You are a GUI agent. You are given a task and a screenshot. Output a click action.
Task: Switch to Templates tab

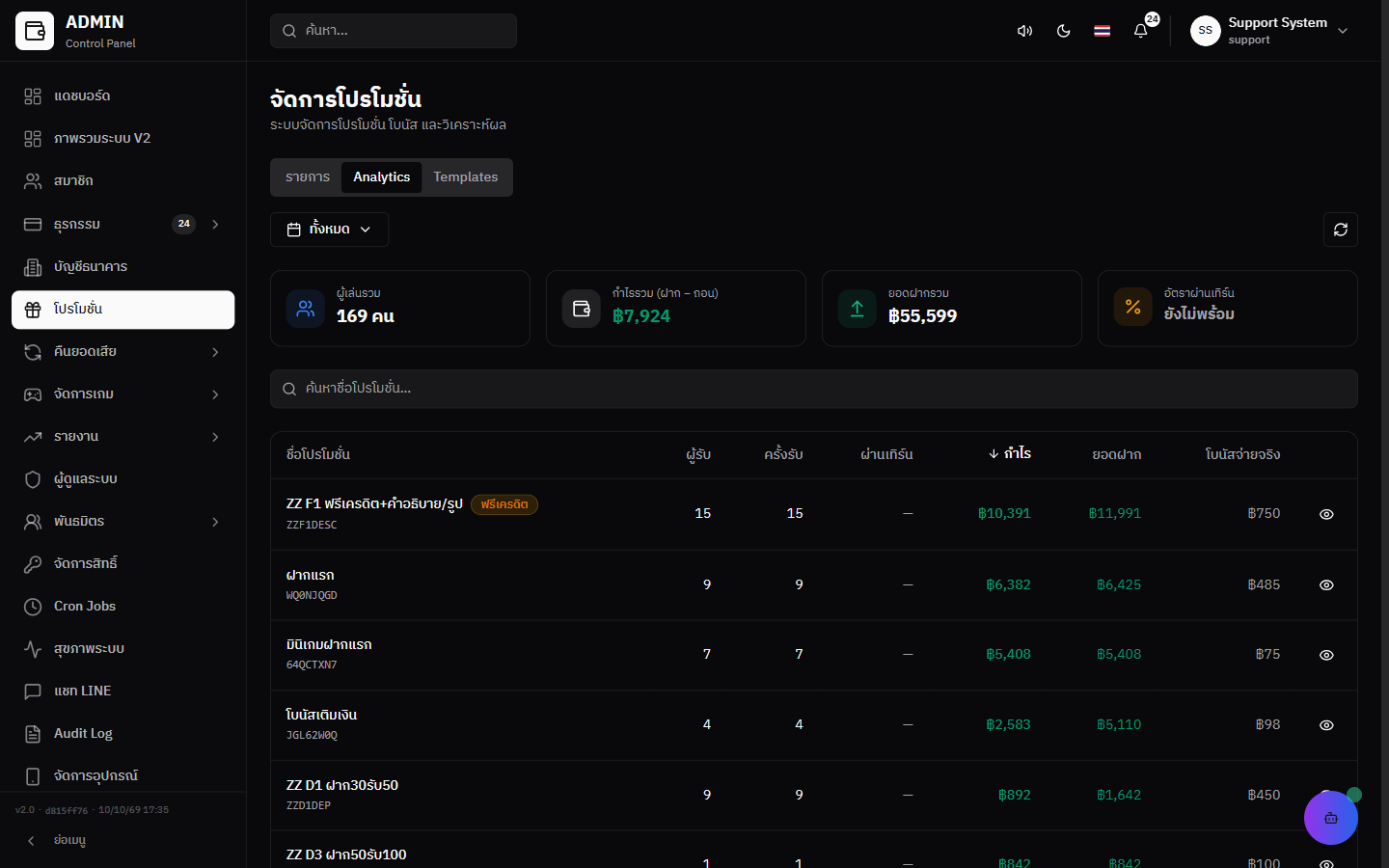tap(466, 177)
